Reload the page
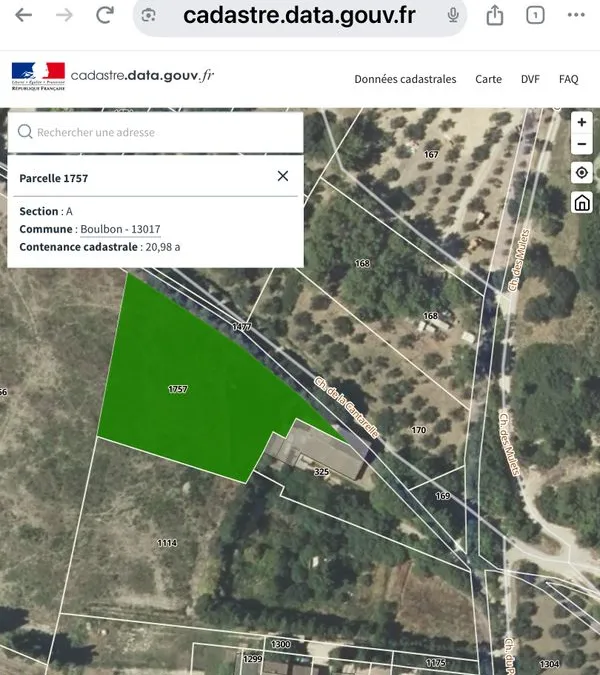The image size is (600, 675). tap(105, 15)
